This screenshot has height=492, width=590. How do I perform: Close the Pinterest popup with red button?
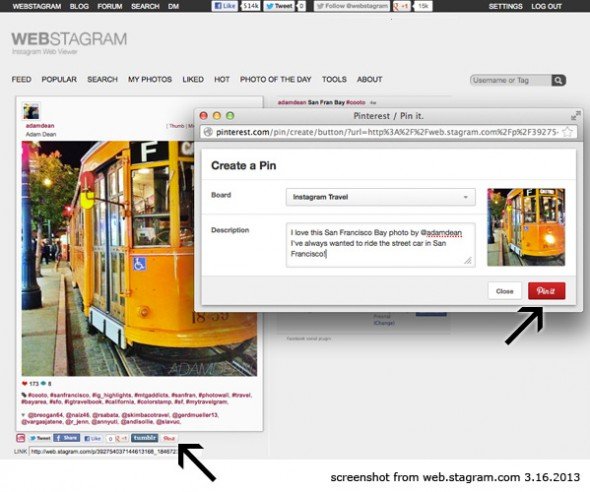coord(204,116)
